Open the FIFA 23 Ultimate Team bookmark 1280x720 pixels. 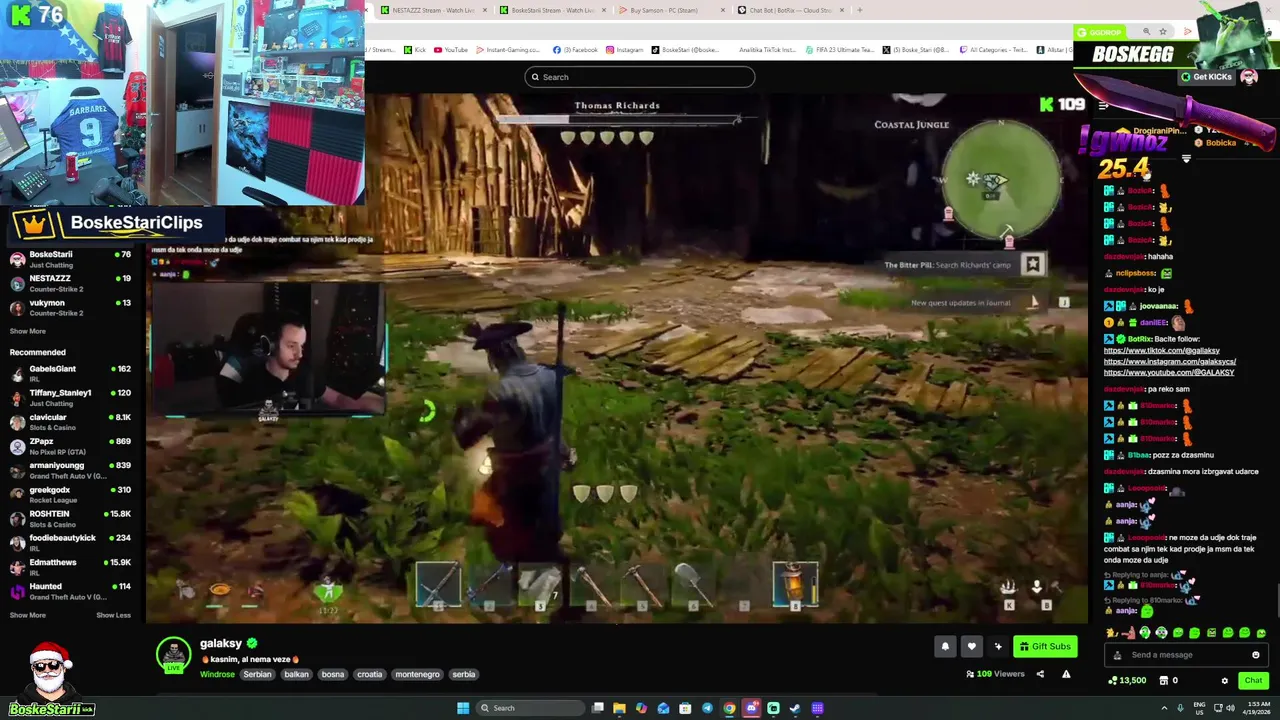tap(841, 50)
